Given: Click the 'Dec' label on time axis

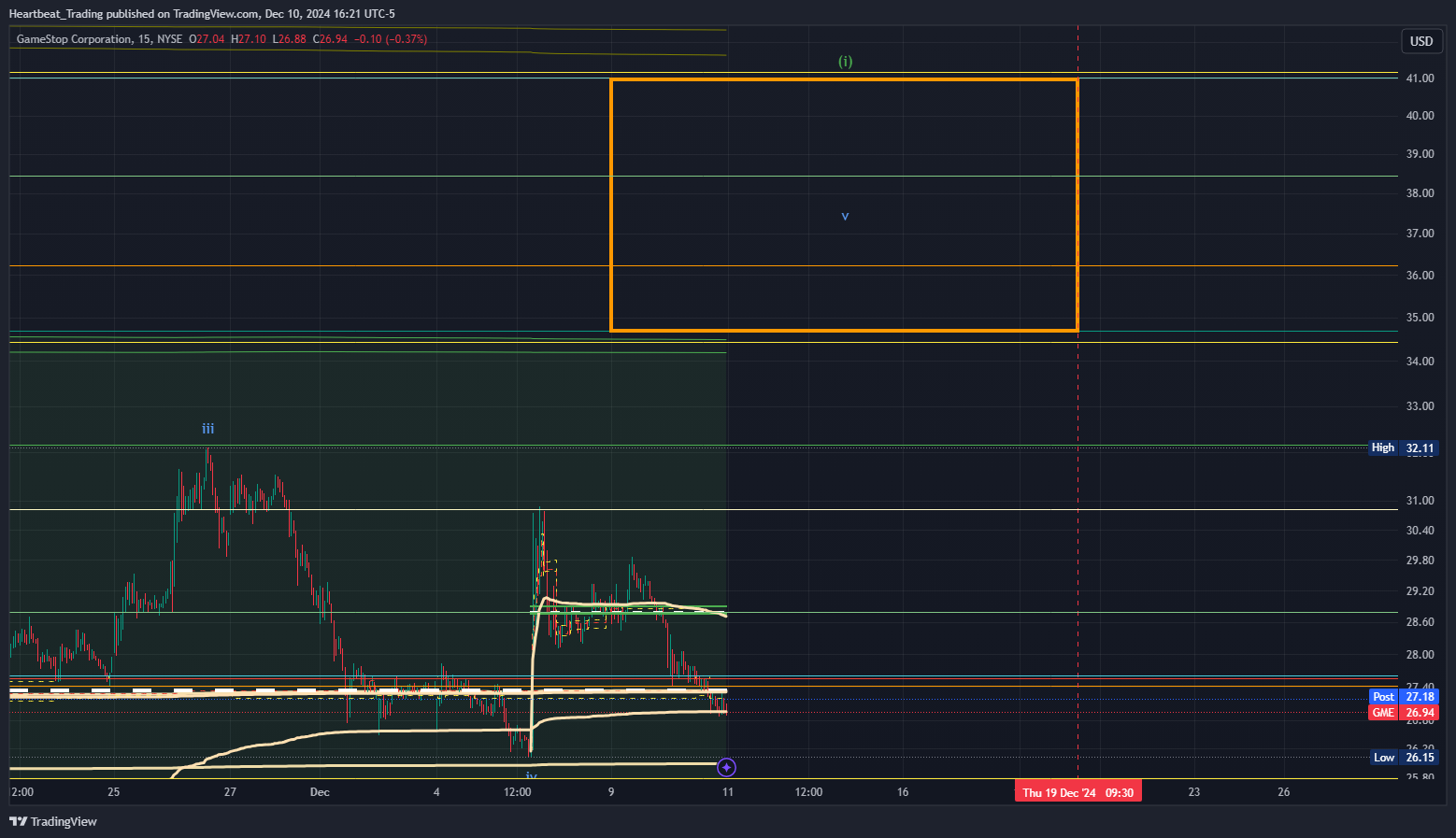Looking at the screenshot, I should [320, 792].
